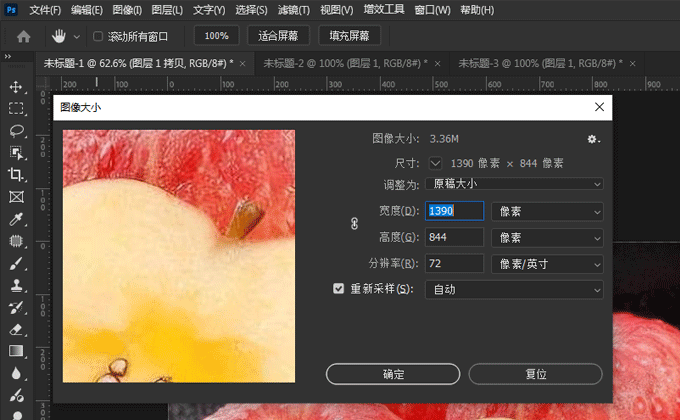Click the 分辨率 input field
This screenshot has height=420, width=680.
(x=454, y=264)
